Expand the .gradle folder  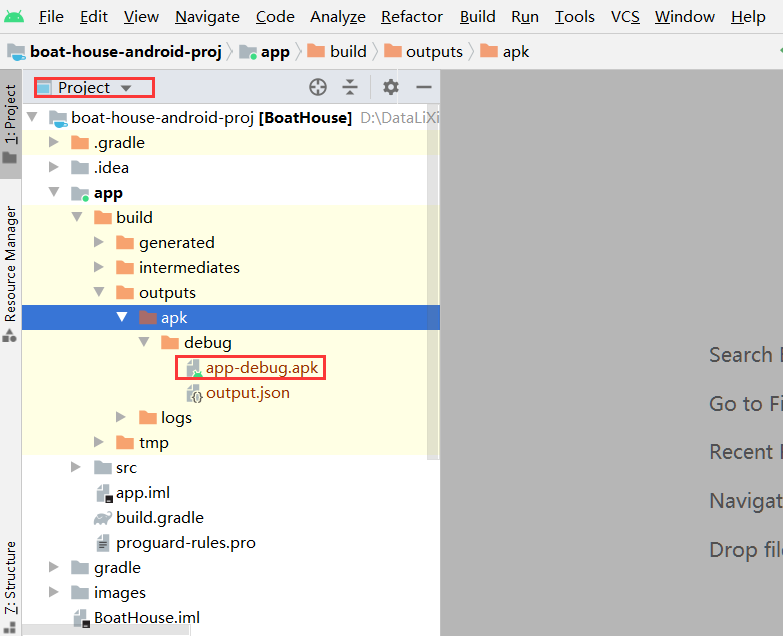53,142
